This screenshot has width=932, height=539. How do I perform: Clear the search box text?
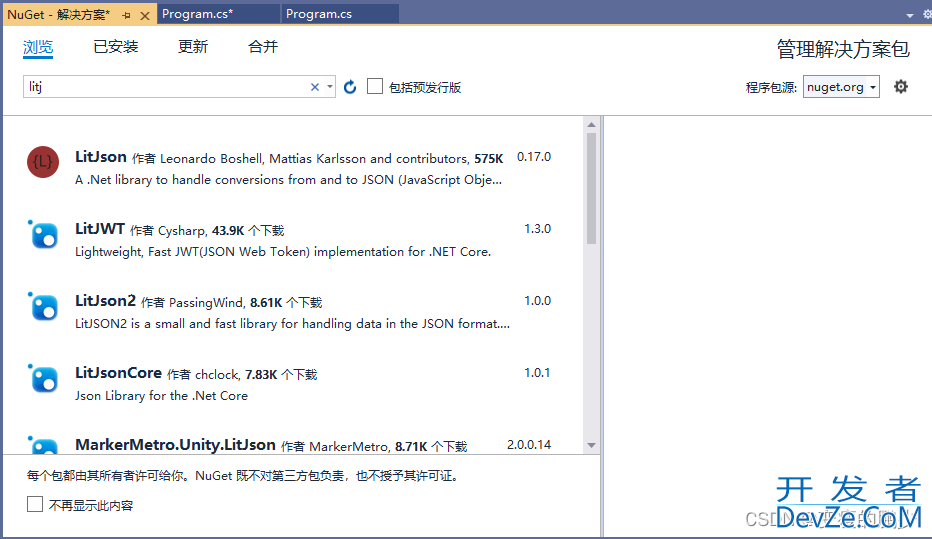315,87
